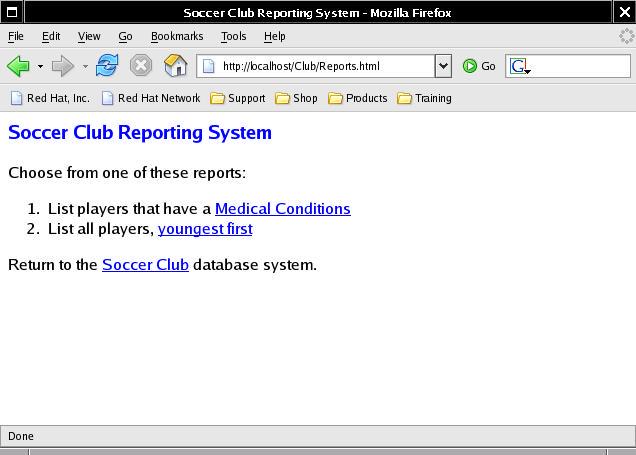The height and width of the screenshot is (455, 636).
Task: Open the Bookmarks menu
Action: (x=176, y=36)
